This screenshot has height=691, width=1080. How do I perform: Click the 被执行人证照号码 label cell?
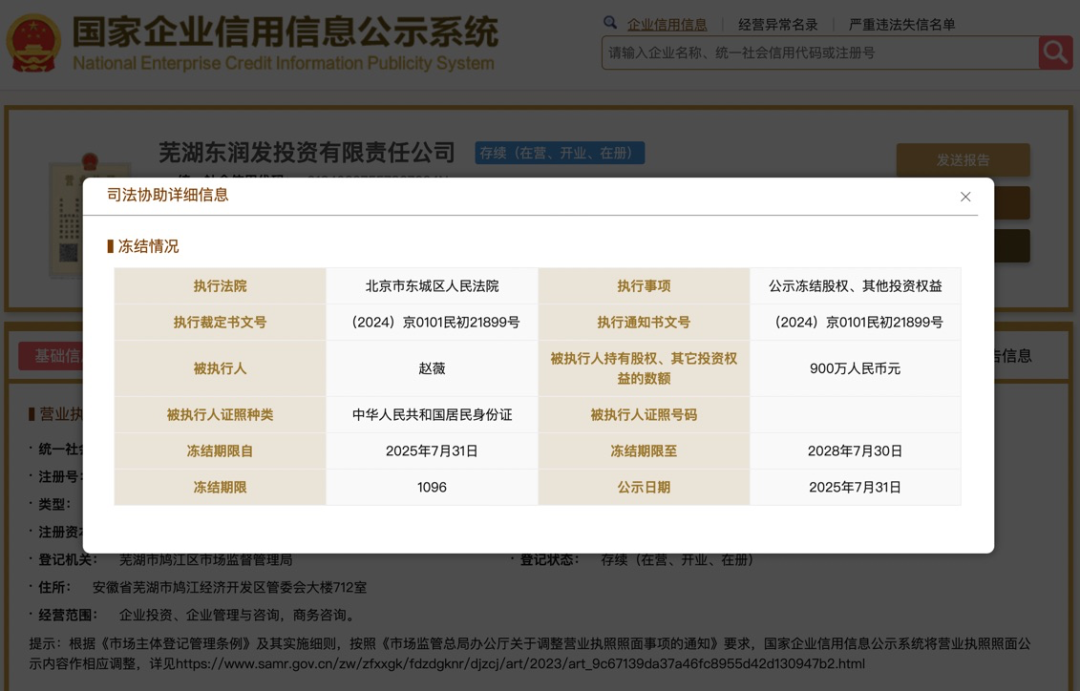(x=644, y=415)
